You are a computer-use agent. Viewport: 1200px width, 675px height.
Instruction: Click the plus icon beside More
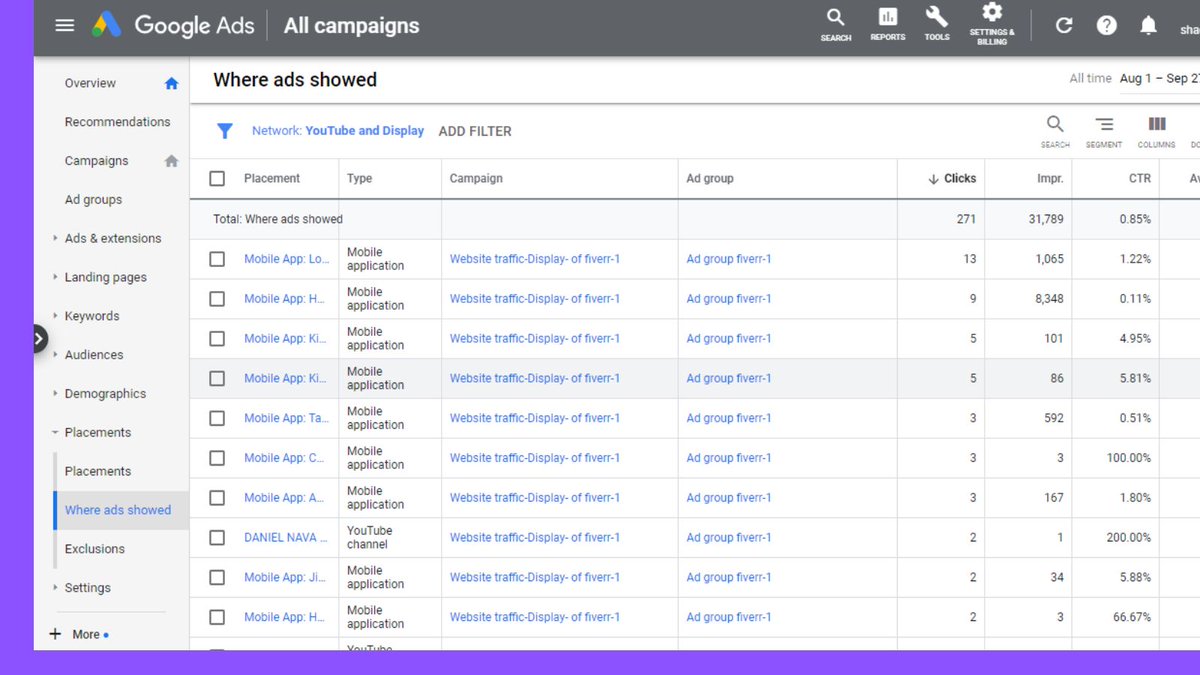coord(55,634)
